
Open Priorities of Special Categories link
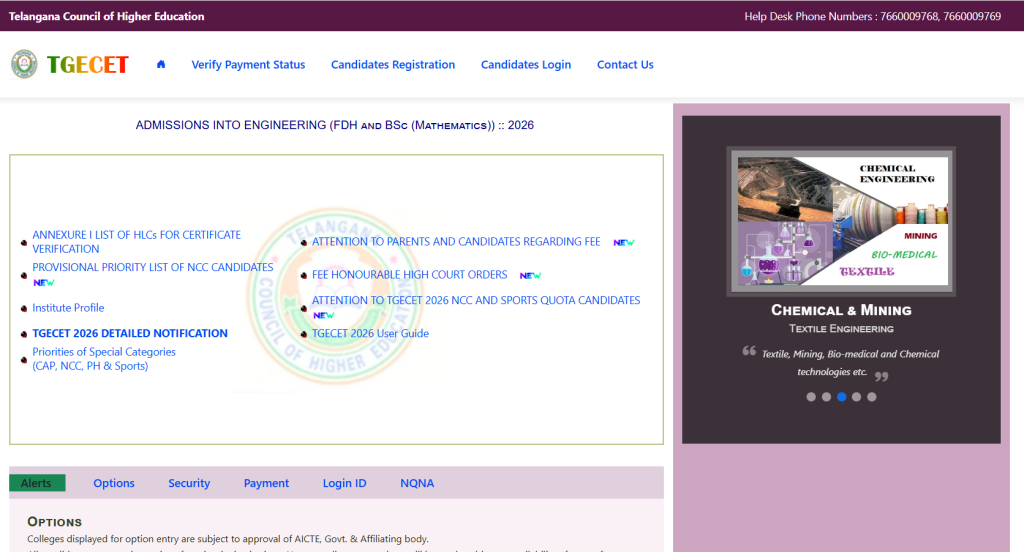[104, 359]
